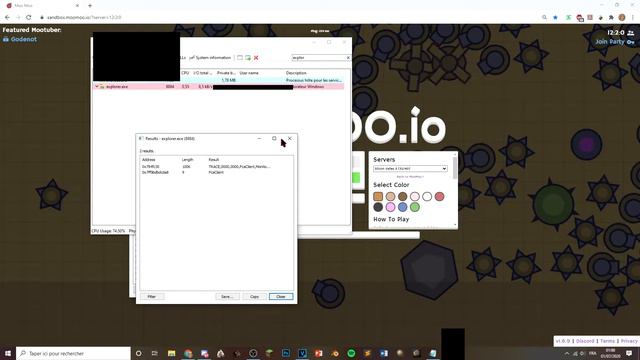
Task: Click the browser reload button
Action: coord(29,17)
